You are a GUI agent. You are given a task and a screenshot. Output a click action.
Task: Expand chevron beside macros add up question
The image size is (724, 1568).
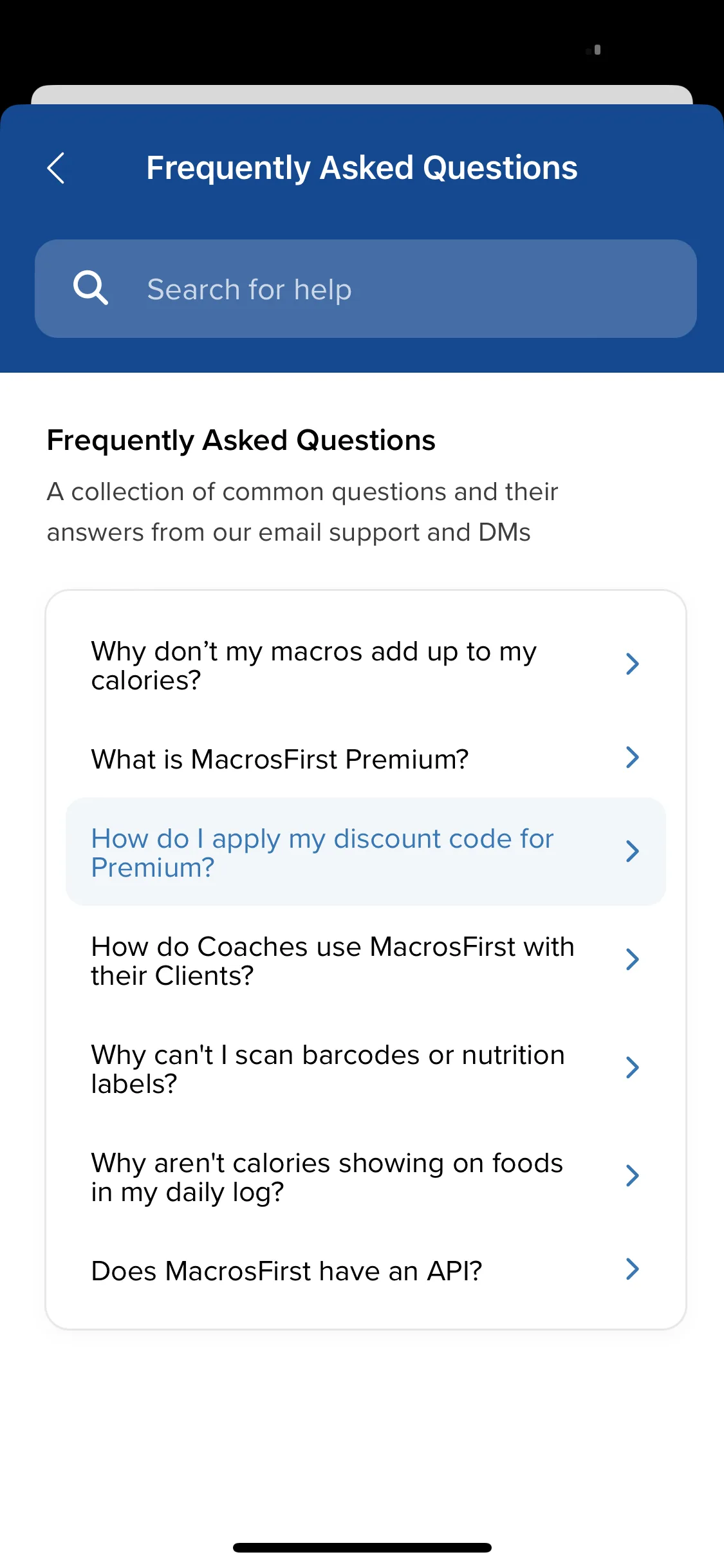tap(633, 664)
